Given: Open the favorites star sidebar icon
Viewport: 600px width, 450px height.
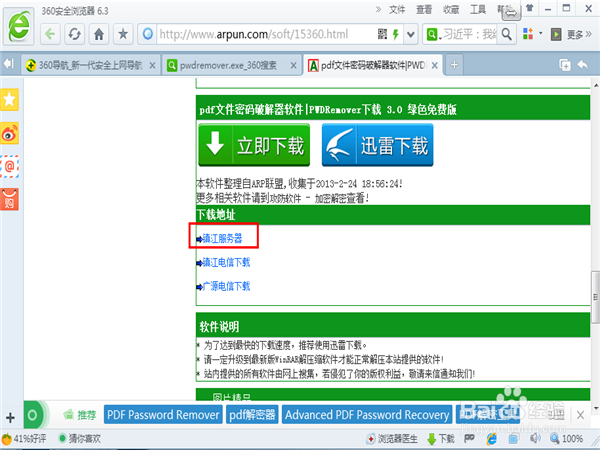Looking at the screenshot, I should [x=10, y=100].
